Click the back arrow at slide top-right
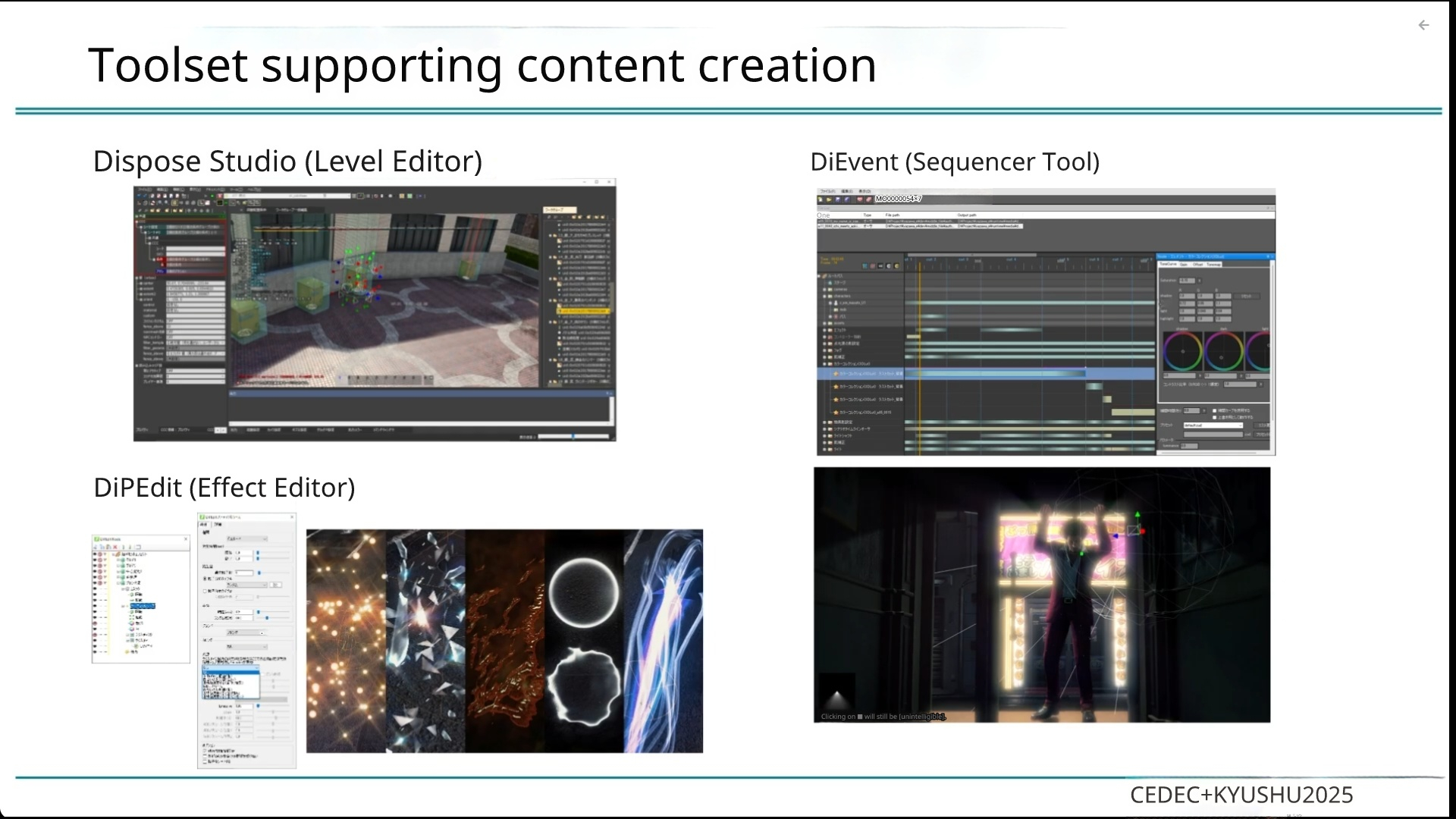Image resolution: width=1456 pixels, height=819 pixels. [x=1423, y=25]
